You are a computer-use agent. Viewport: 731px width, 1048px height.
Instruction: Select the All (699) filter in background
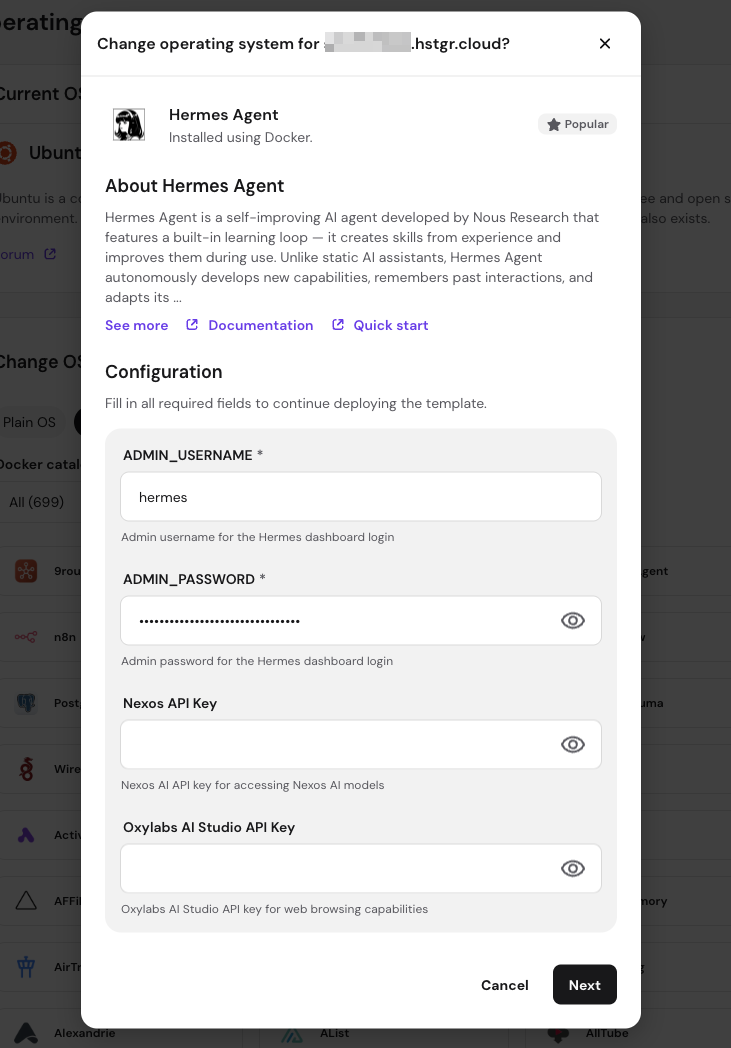(37, 502)
